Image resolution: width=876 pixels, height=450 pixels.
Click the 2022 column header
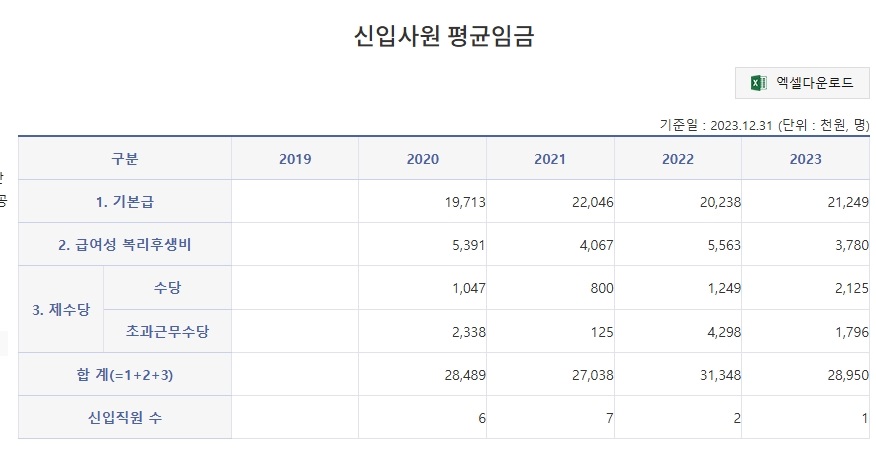(678, 159)
